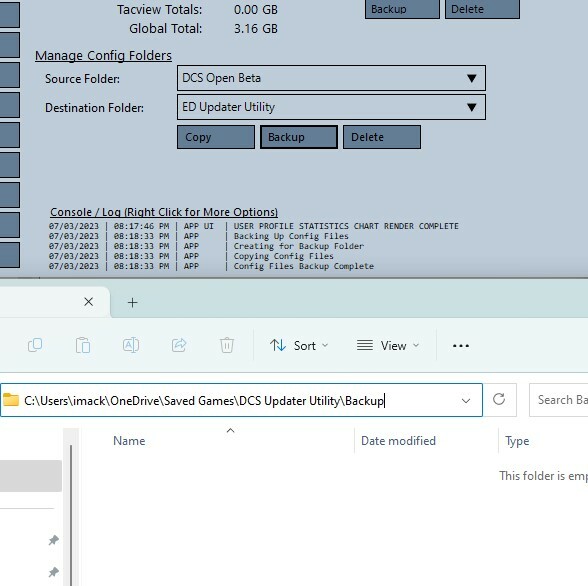The image size is (588, 586).
Task: Add a new Explorer tab
Action: (132, 303)
